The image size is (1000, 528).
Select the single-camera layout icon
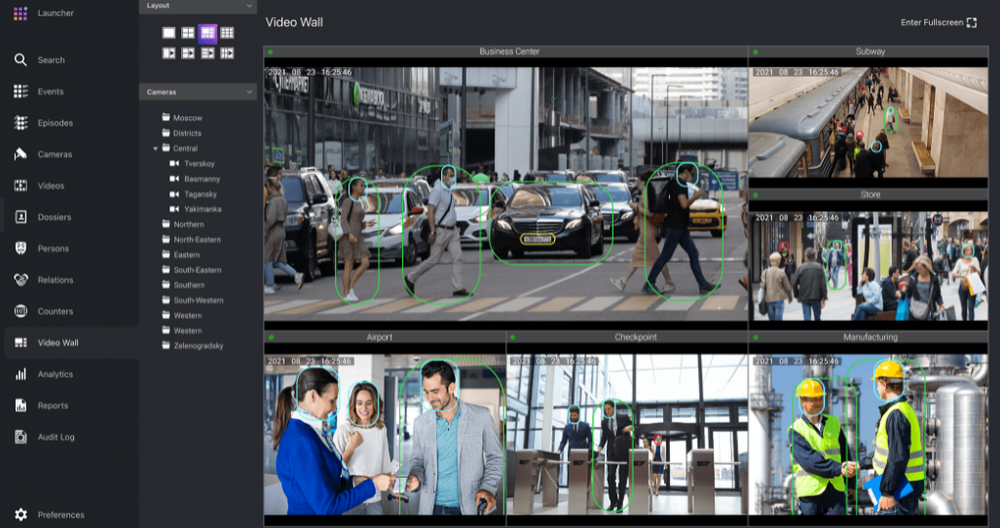[x=168, y=33]
